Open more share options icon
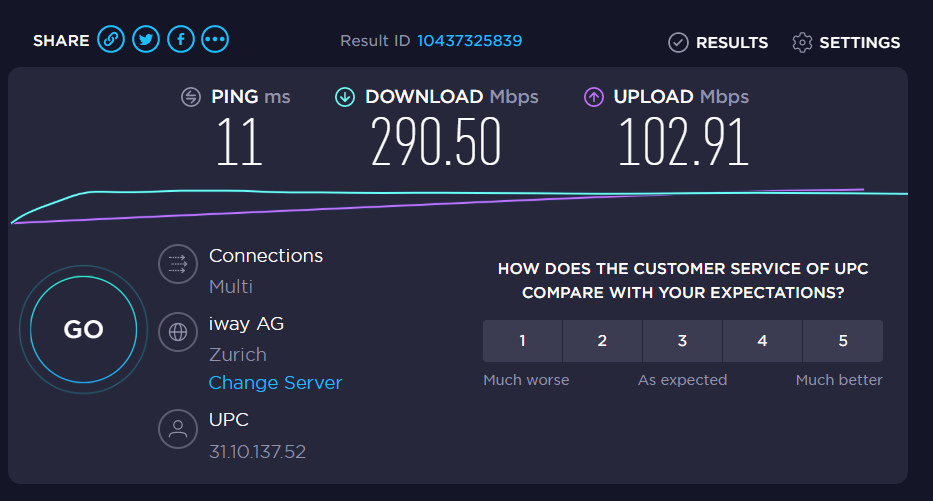 (215, 40)
